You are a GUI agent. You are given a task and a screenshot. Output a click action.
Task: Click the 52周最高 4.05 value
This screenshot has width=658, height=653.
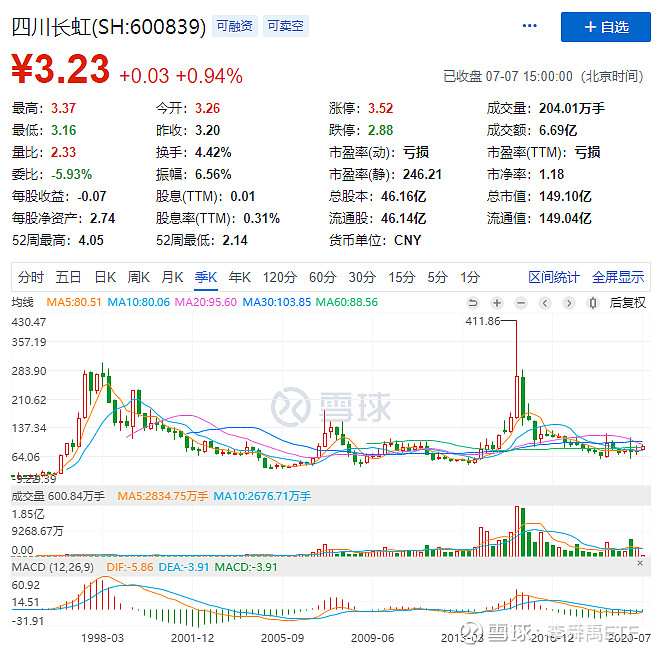[91, 240]
